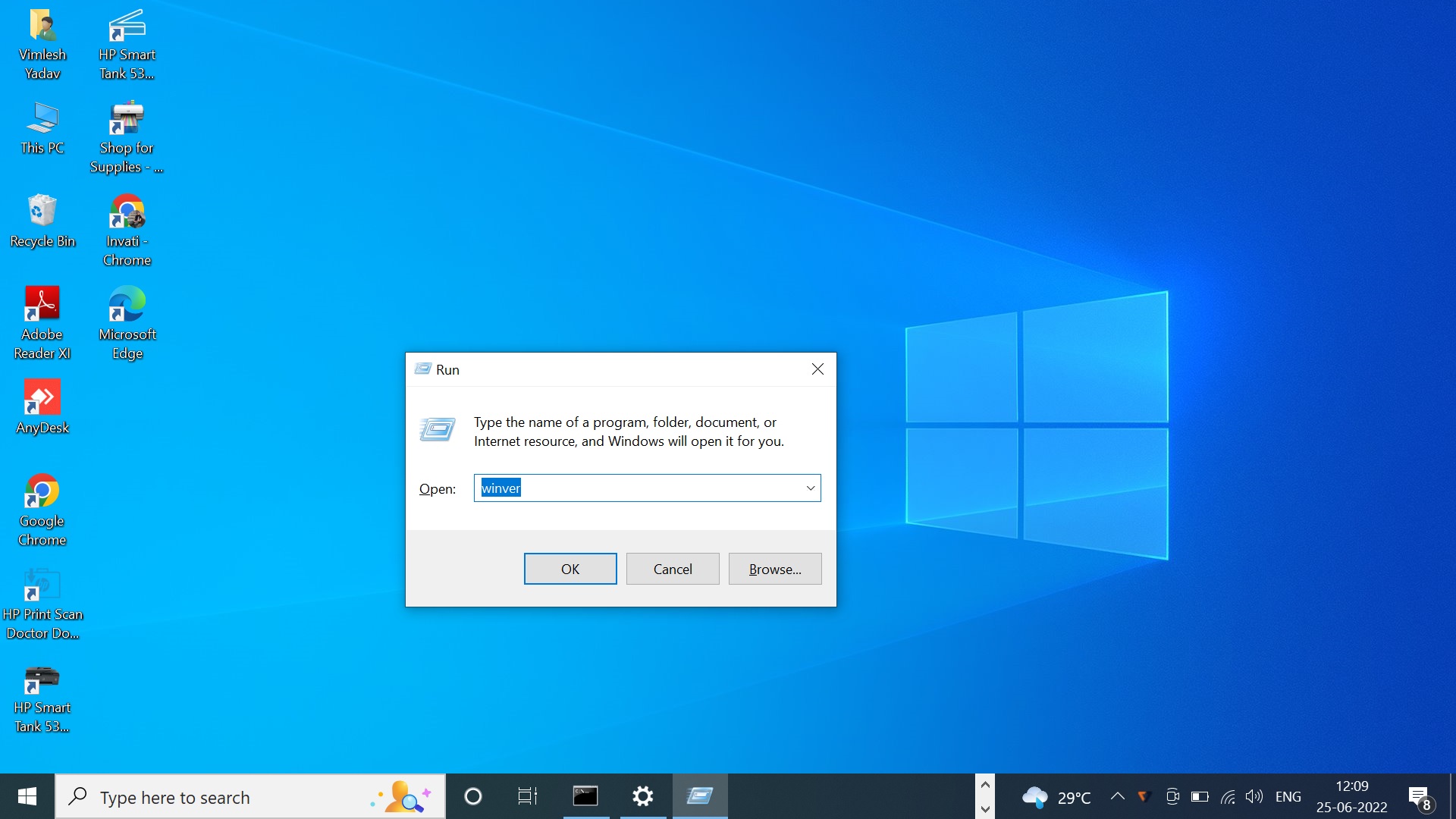Switch to Settings gear taskbar app

pyautogui.click(x=643, y=796)
